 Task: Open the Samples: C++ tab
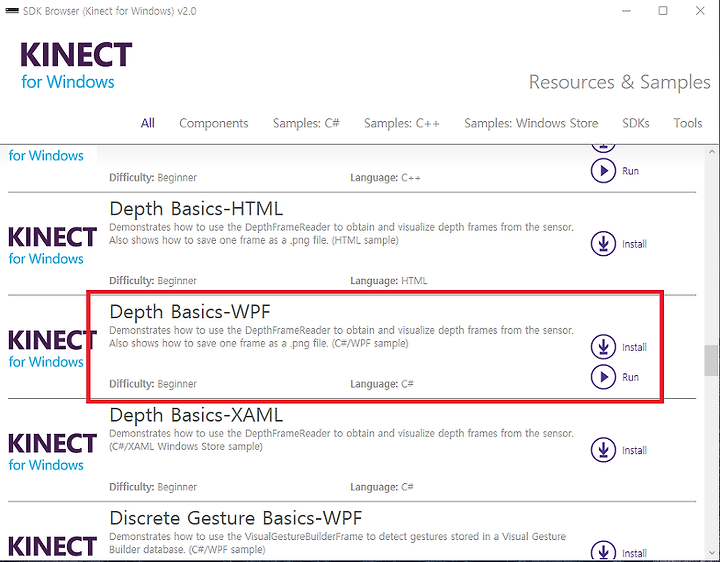click(402, 123)
